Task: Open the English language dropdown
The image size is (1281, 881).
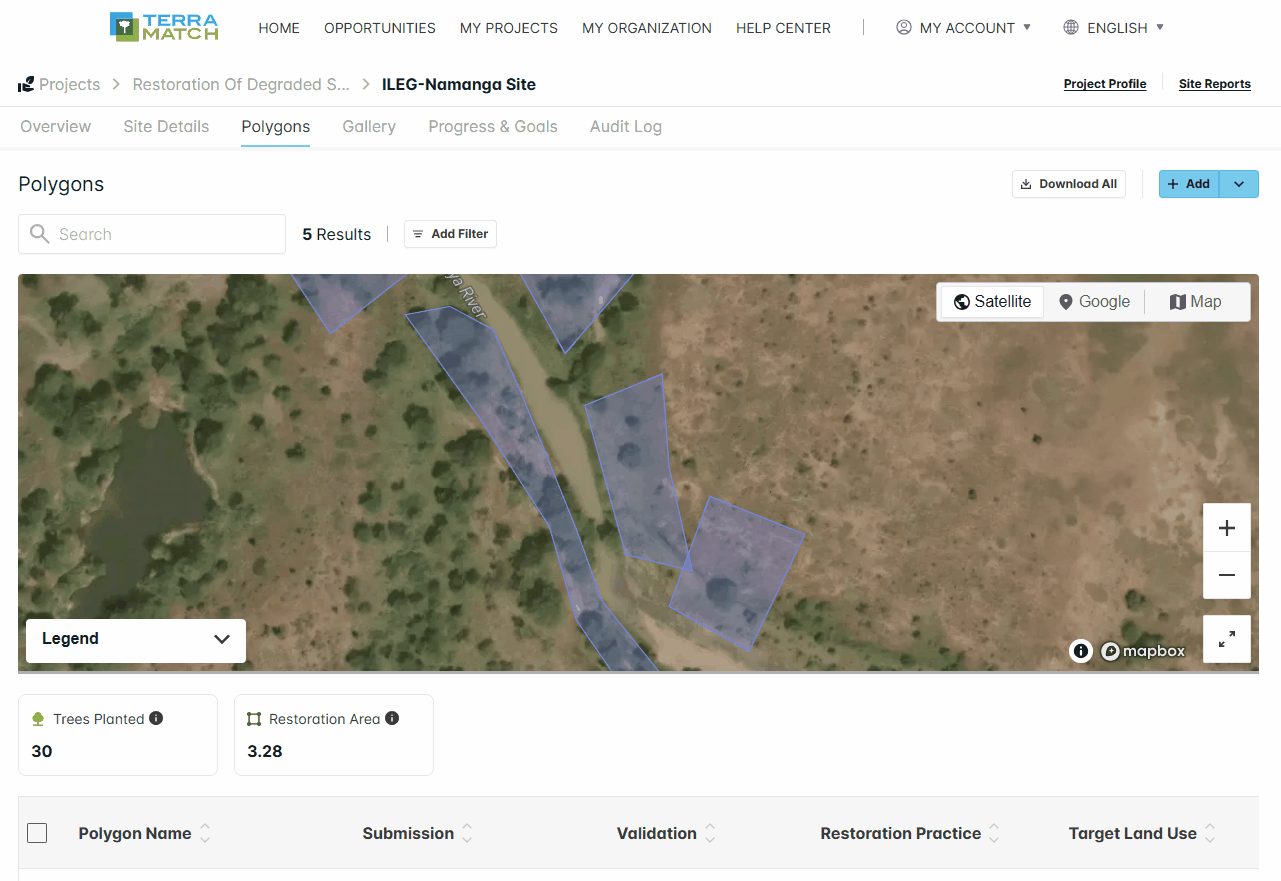Action: tap(1114, 28)
